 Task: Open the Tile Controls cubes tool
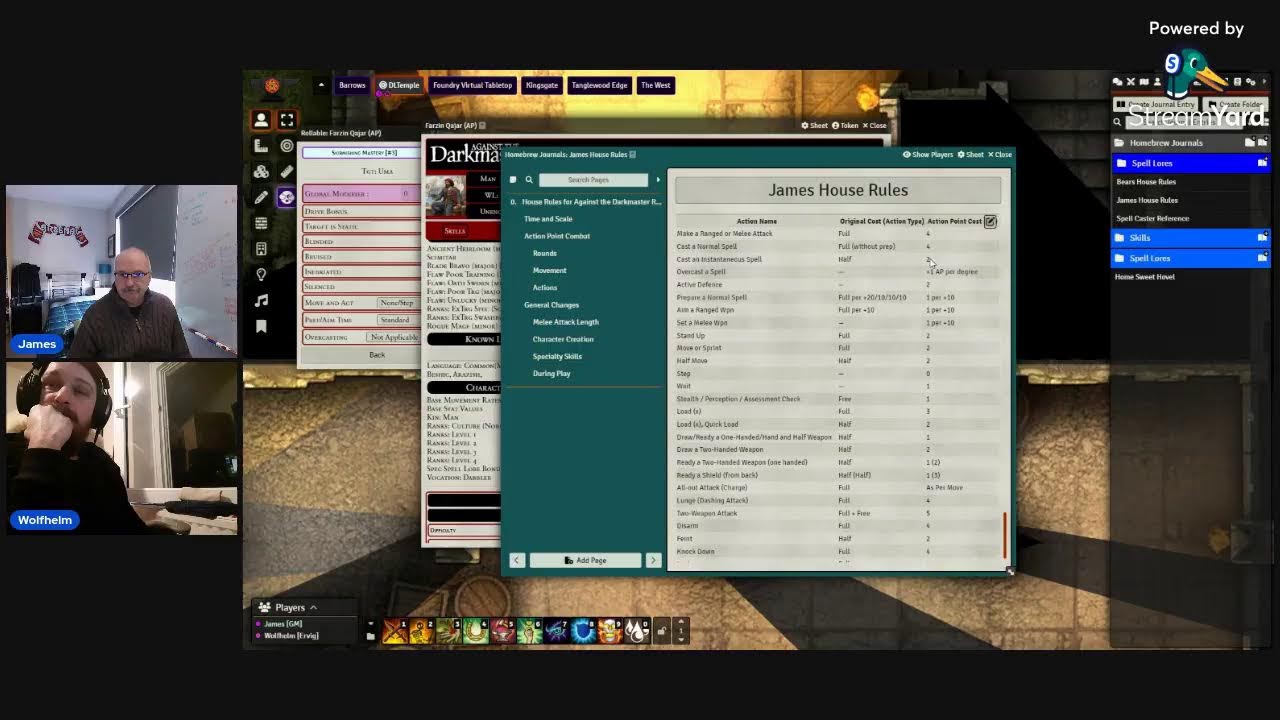[x=261, y=172]
